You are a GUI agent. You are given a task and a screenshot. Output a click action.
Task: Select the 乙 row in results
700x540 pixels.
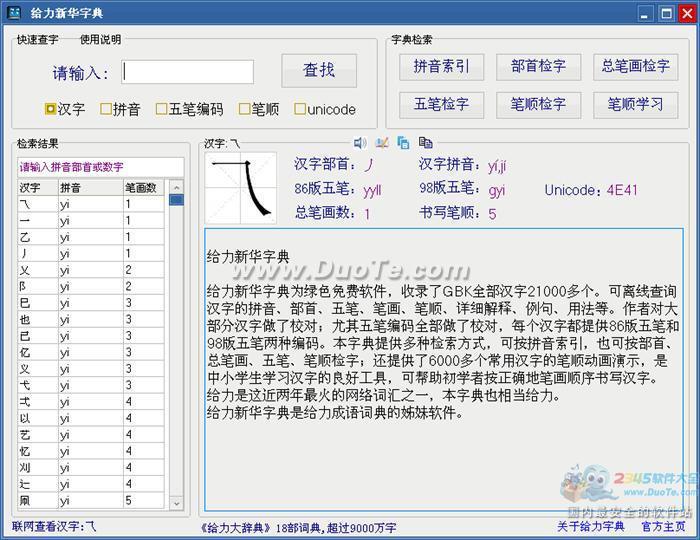[x=91, y=237]
